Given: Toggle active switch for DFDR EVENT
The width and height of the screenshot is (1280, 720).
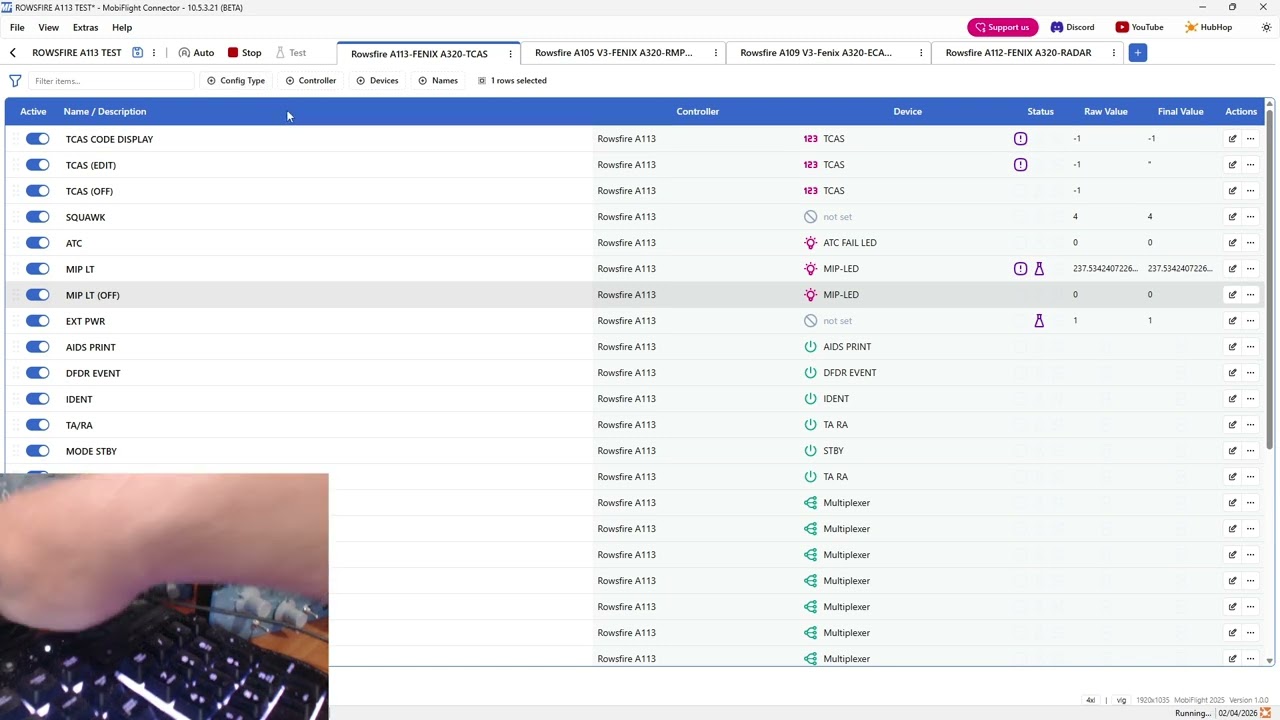Looking at the screenshot, I should point(38,373).
